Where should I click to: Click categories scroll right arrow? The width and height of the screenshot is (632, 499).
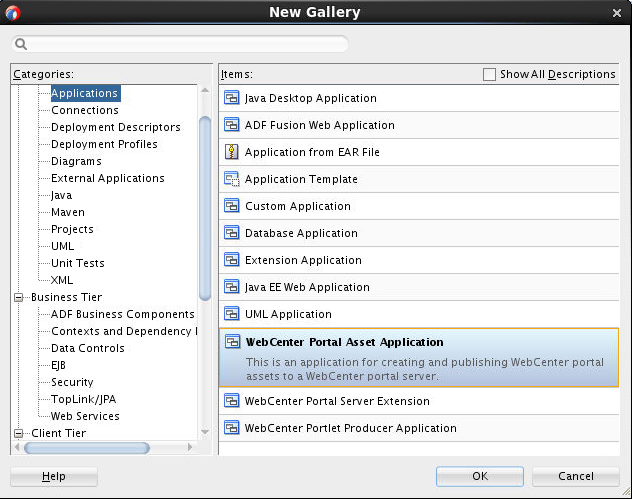tap(190, 447)
